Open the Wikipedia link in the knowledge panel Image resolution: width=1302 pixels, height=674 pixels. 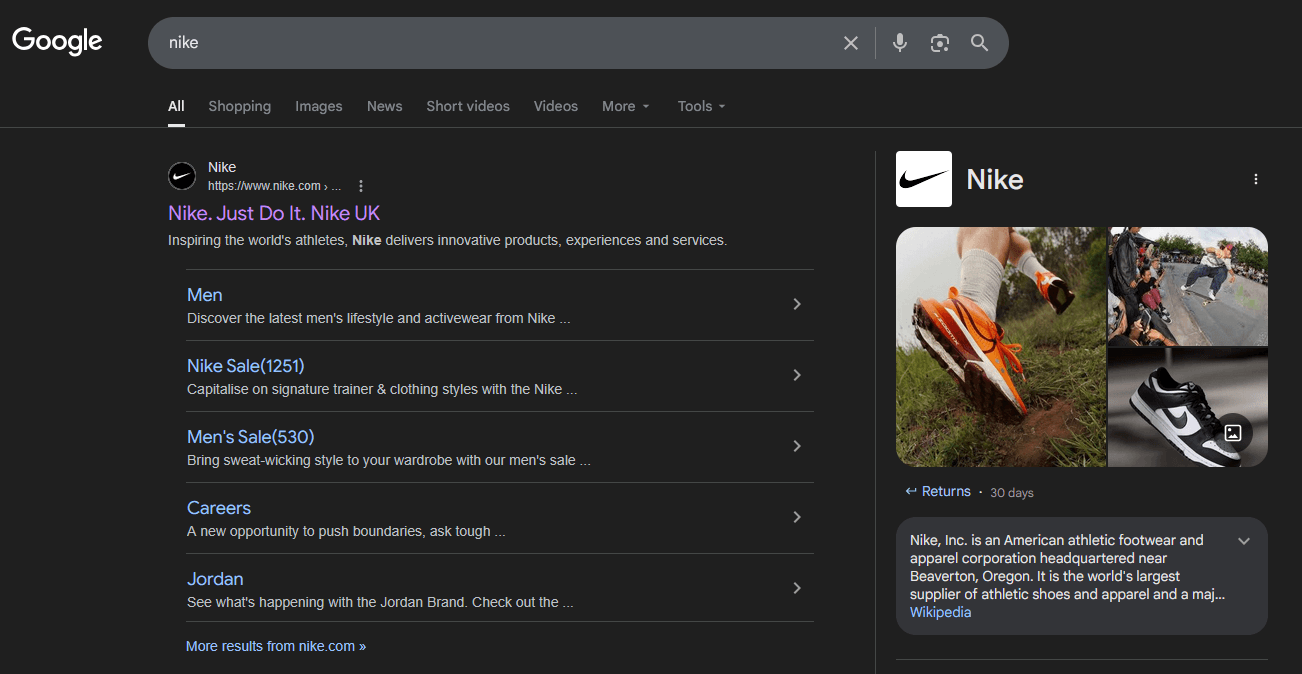click(939, 611)
